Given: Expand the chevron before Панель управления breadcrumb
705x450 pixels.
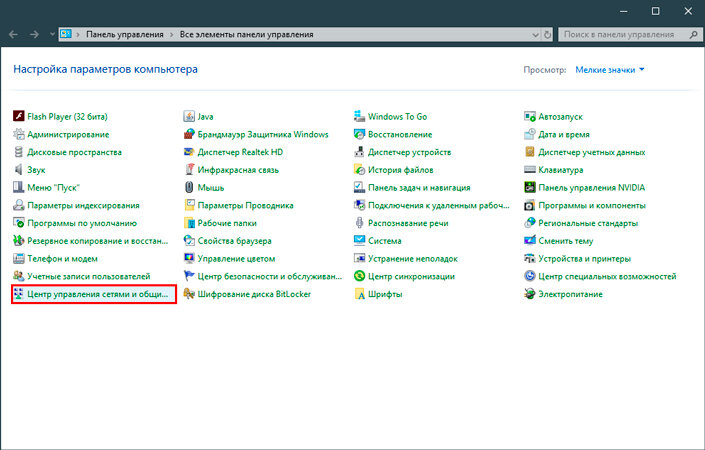Looking at the screenshot, I should tap(78, 35).
